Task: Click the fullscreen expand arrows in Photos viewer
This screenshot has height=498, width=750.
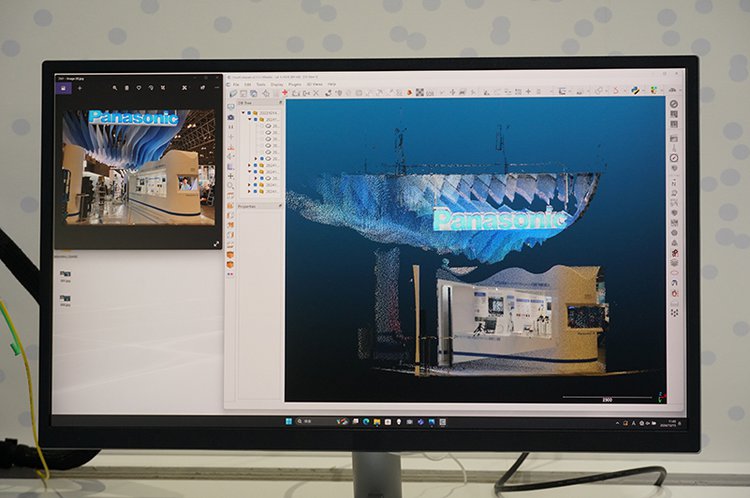Action: (216, 244)
